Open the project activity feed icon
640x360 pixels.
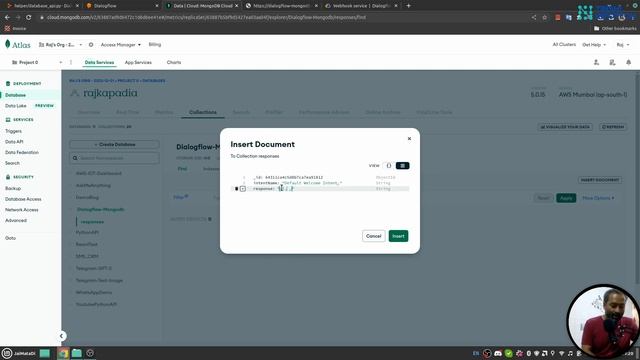click(612, 62)
